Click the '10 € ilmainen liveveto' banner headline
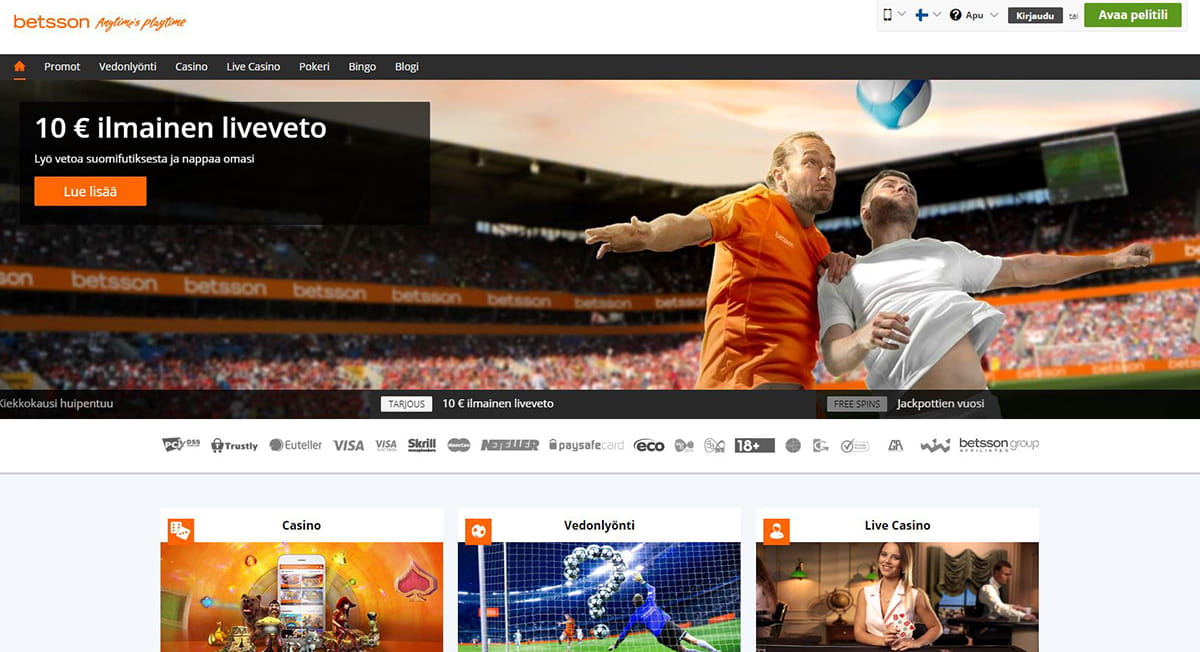 (x=180, y=128)
